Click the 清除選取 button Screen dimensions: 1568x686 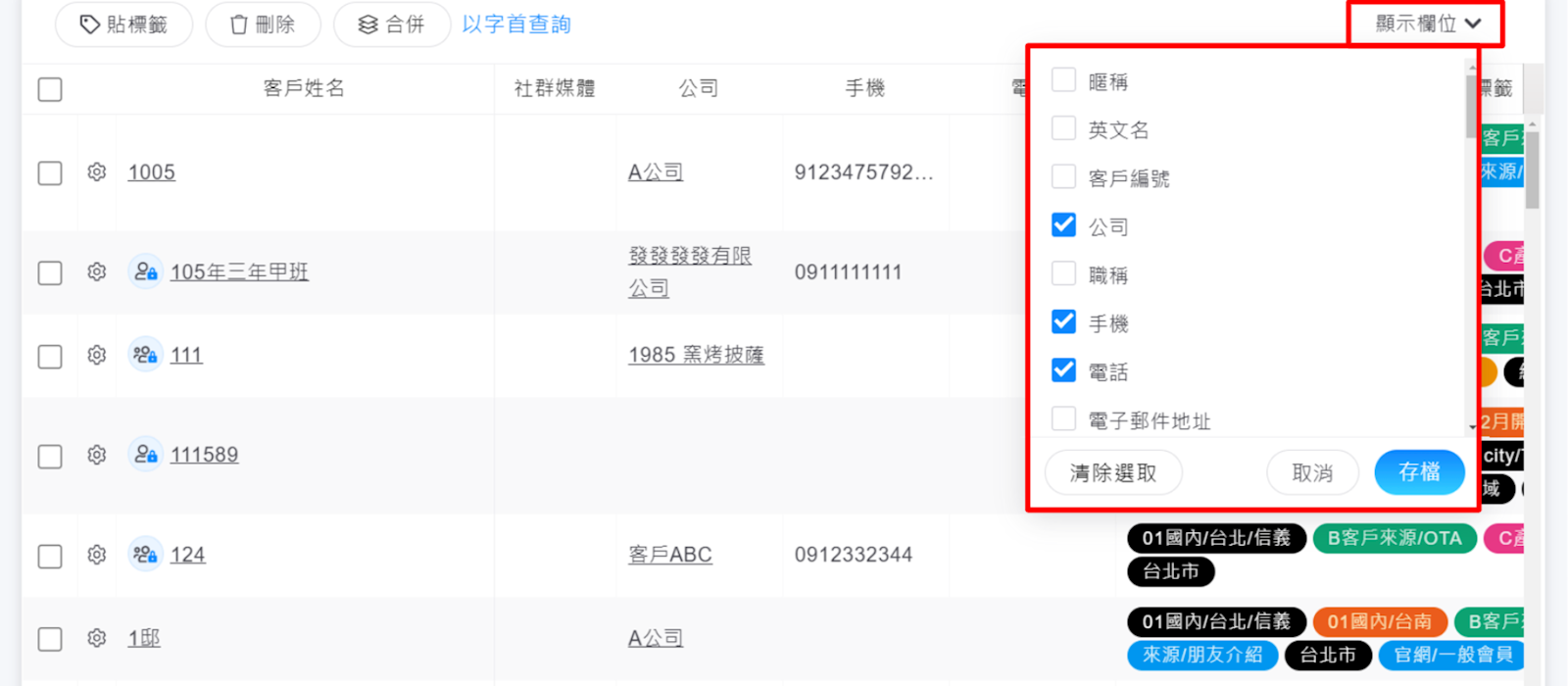pyautogui.click(x=1113, y=473)
